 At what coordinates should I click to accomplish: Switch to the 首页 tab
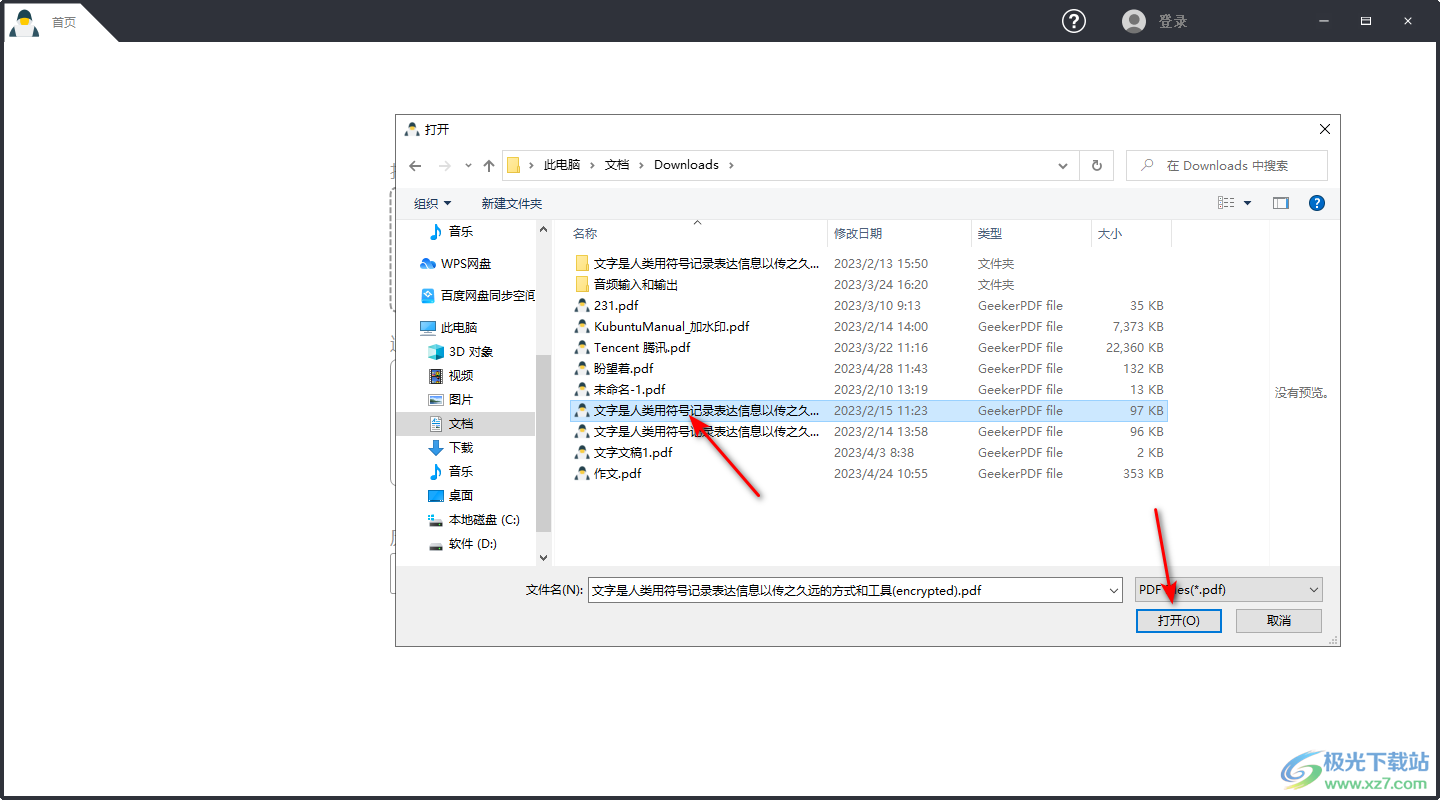tap(63, 22)
